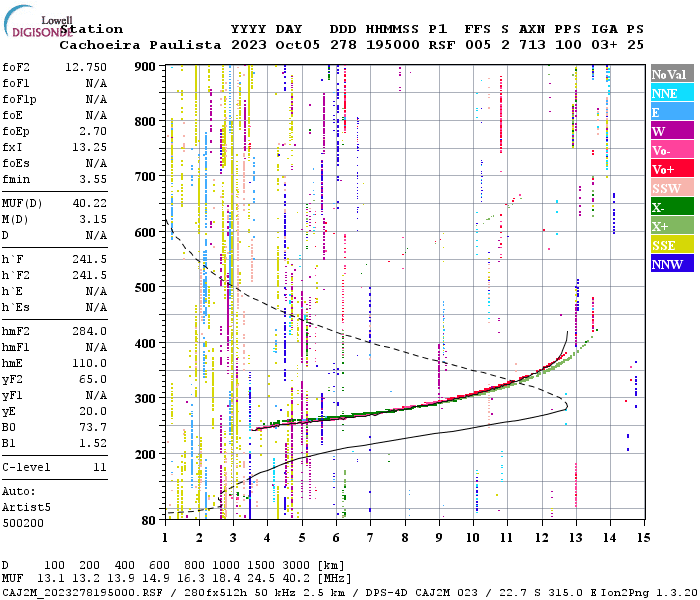Click the MUF value 24.5 for 1500 km
This screenshot has height=600, width=700.
click(262, 578)
